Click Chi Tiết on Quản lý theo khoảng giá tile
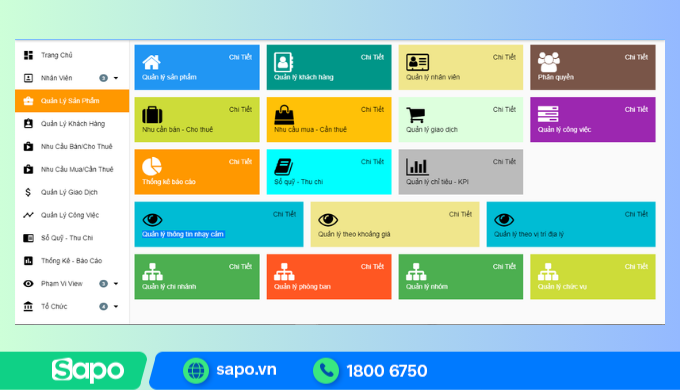Image resolution: width=680 pixels, height=390 pixels. click(460, 214)
